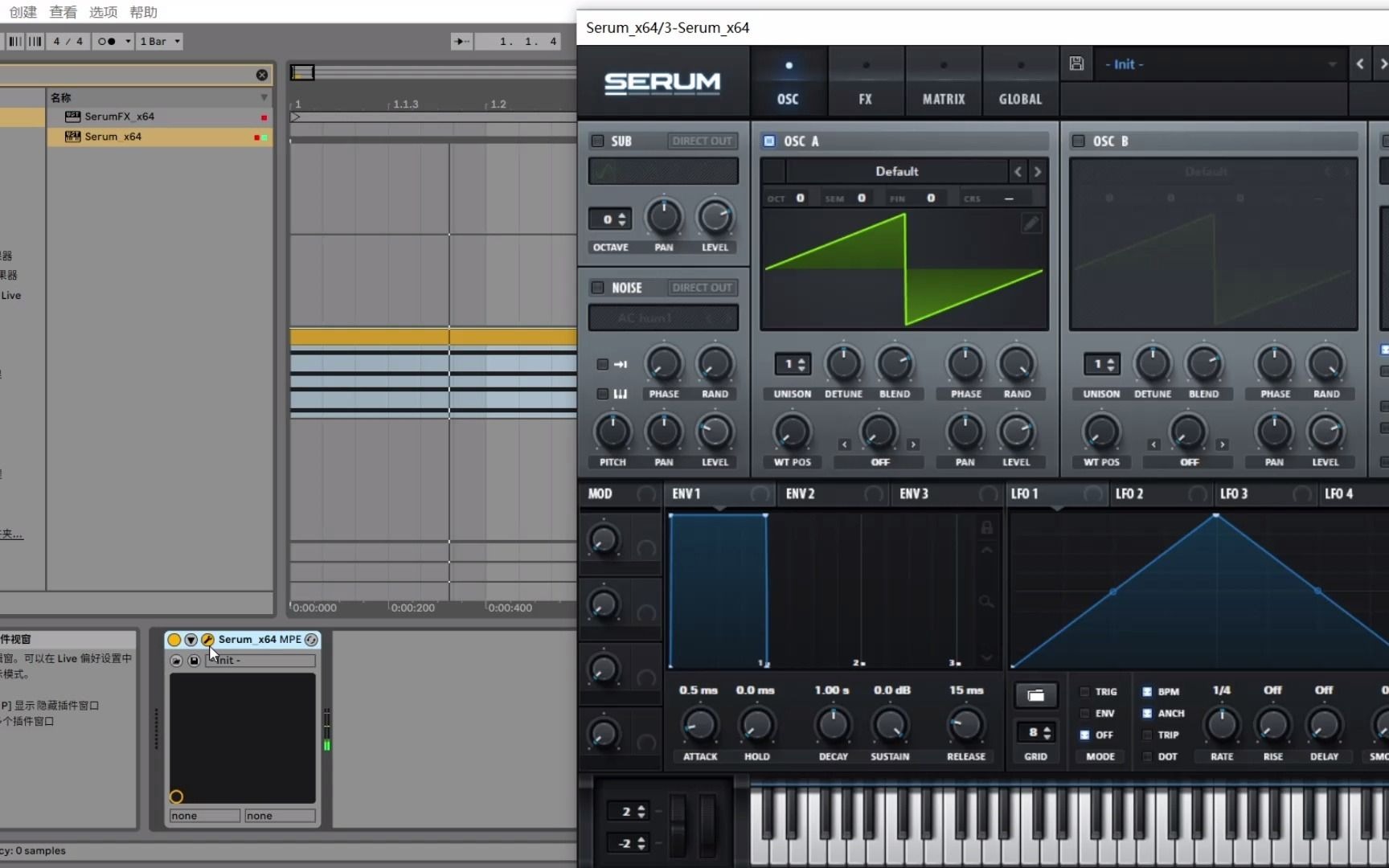Toggle the LFO BPM sync checkbox
The image size is (1389, 868).
click(1147, 691)
